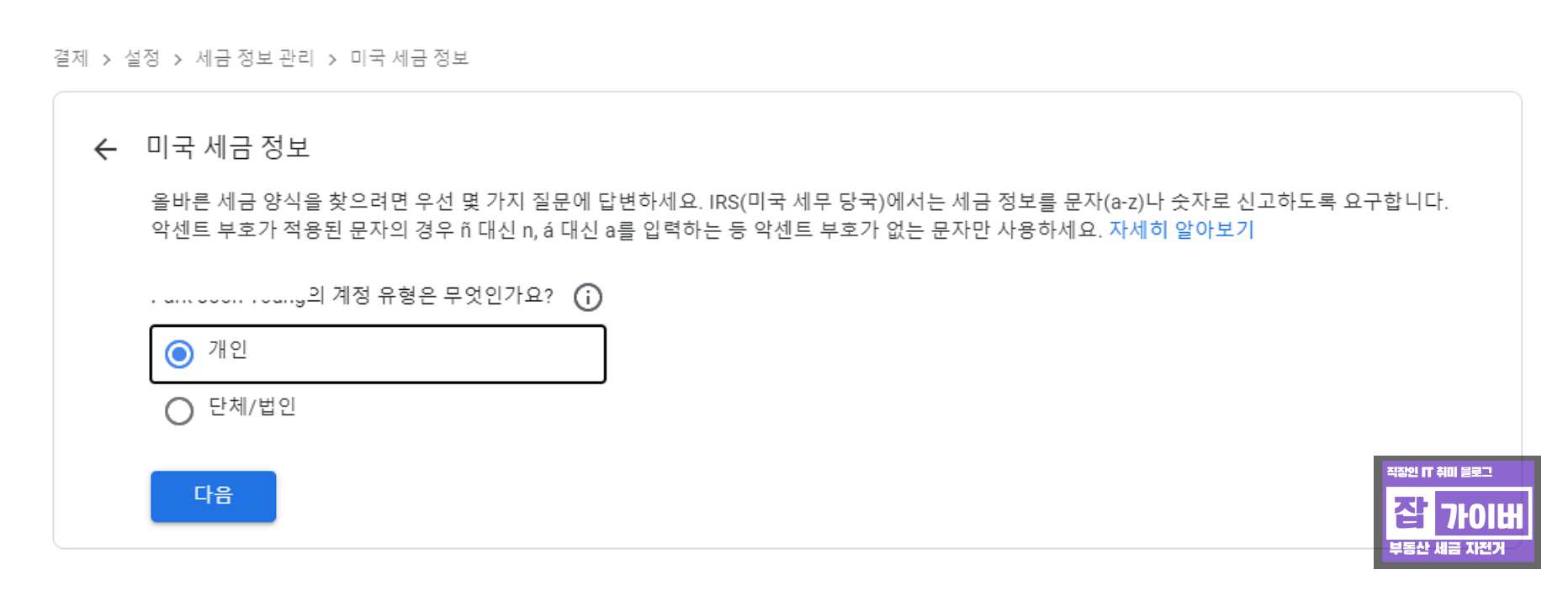Go to 세금 정보 관리 breadcrumb link
The height and width of the screenshot is (596, 1568).
pos(253,59)
